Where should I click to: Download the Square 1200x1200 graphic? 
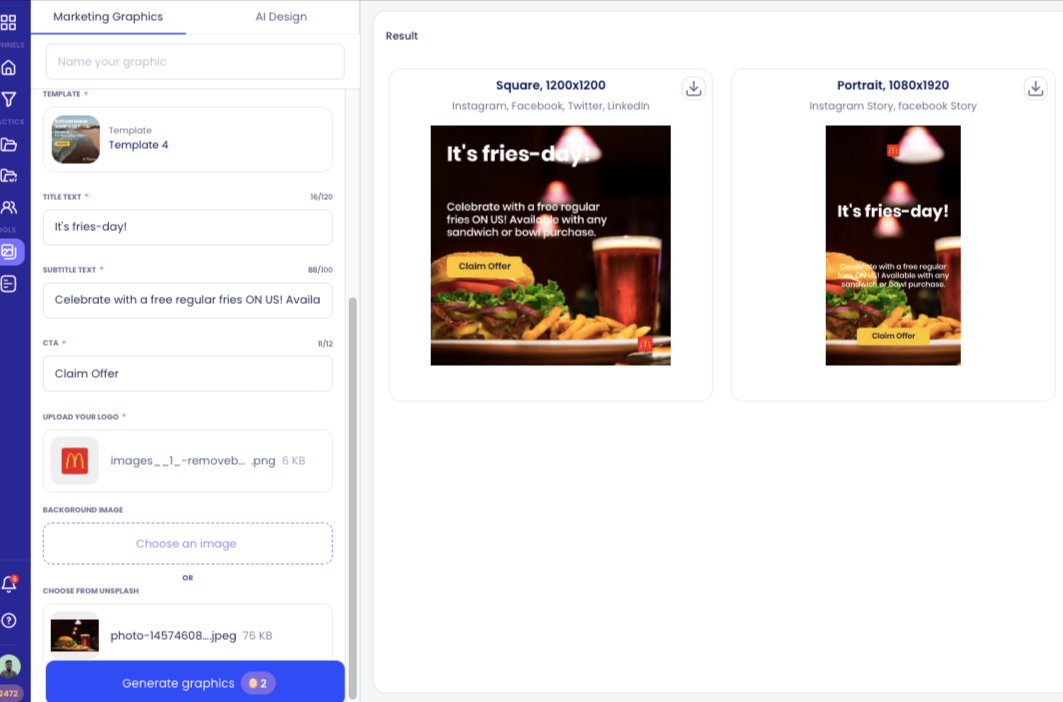click(x=693, y=88)
